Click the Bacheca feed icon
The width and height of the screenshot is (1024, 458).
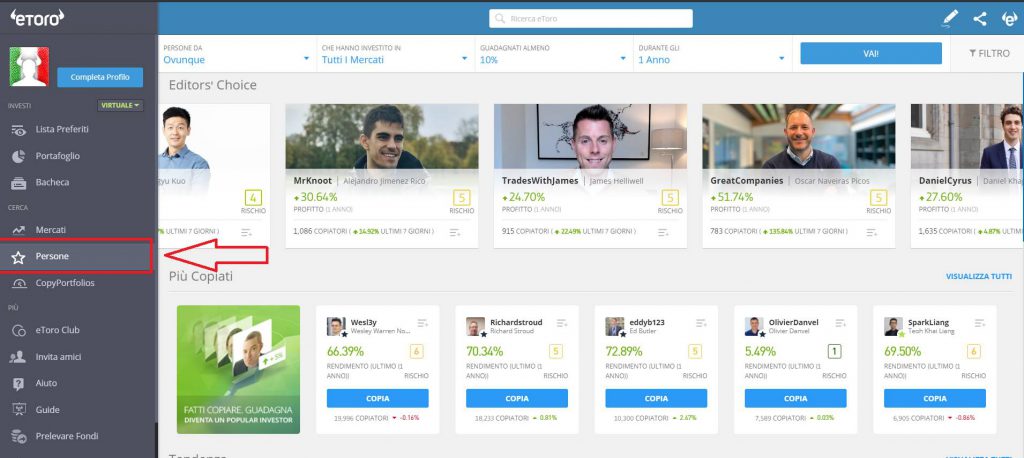(18, 182)
